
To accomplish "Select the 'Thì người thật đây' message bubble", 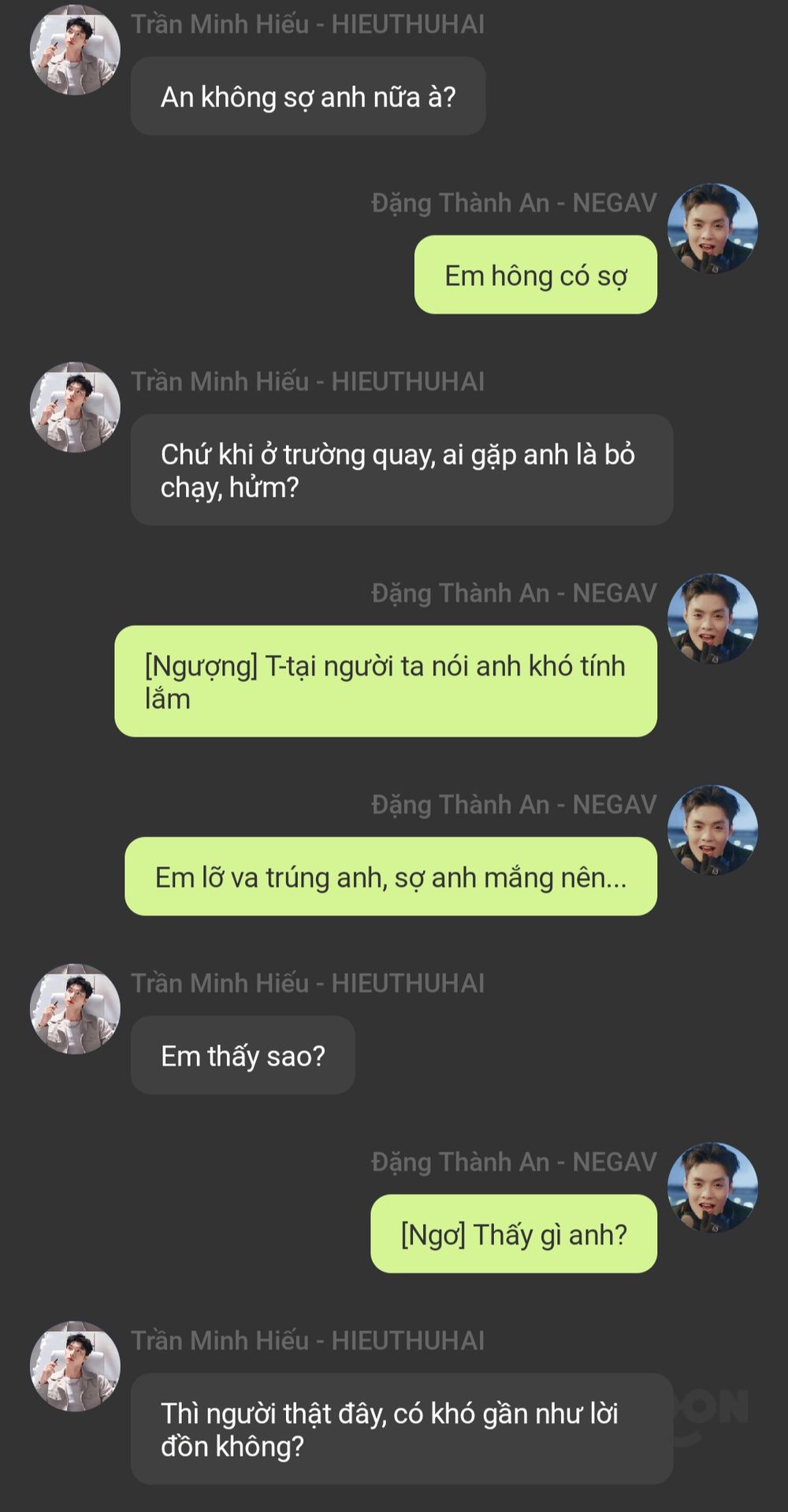I will coord(402,1429).
